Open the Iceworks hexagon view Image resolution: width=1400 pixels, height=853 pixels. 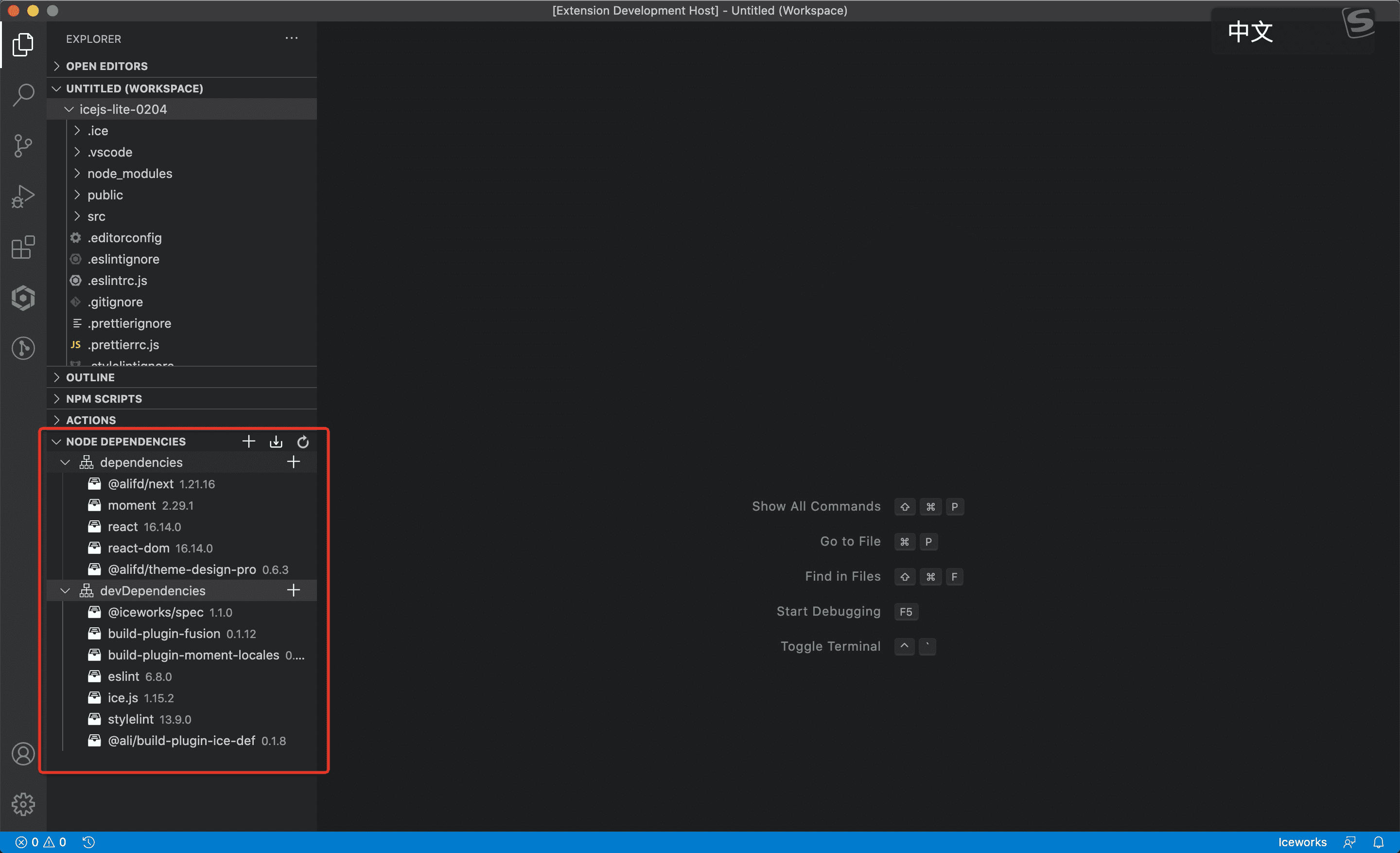23,298
